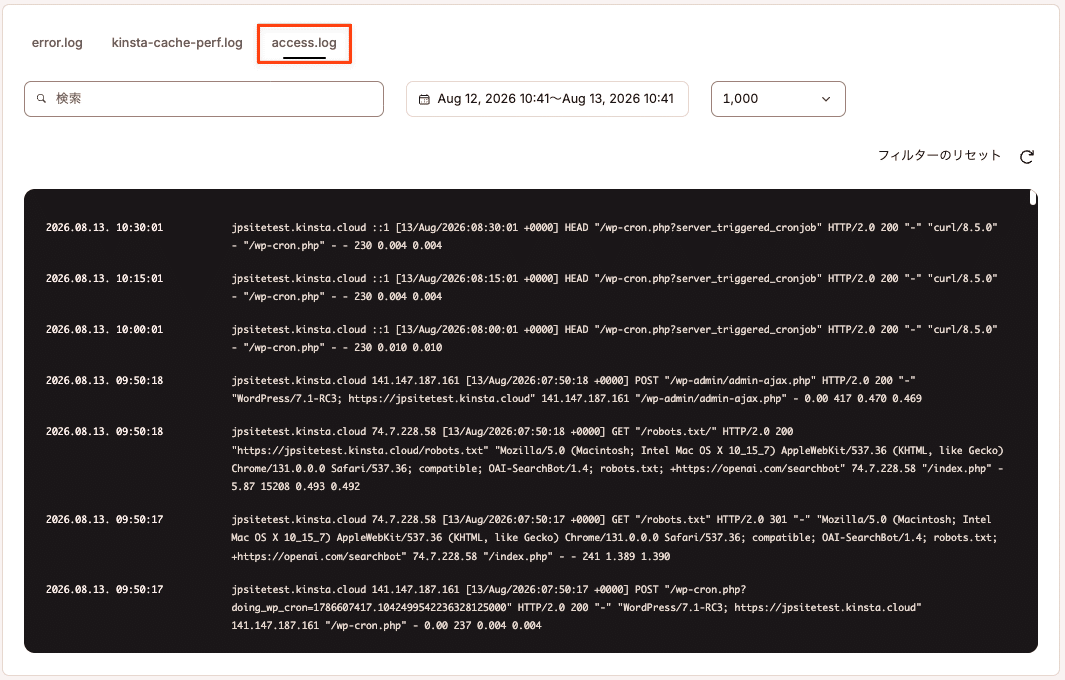Click the GET "/robots.txt/" HTTP/2.0 200 line
The image size is (1065, 680).
pos(617,459)
